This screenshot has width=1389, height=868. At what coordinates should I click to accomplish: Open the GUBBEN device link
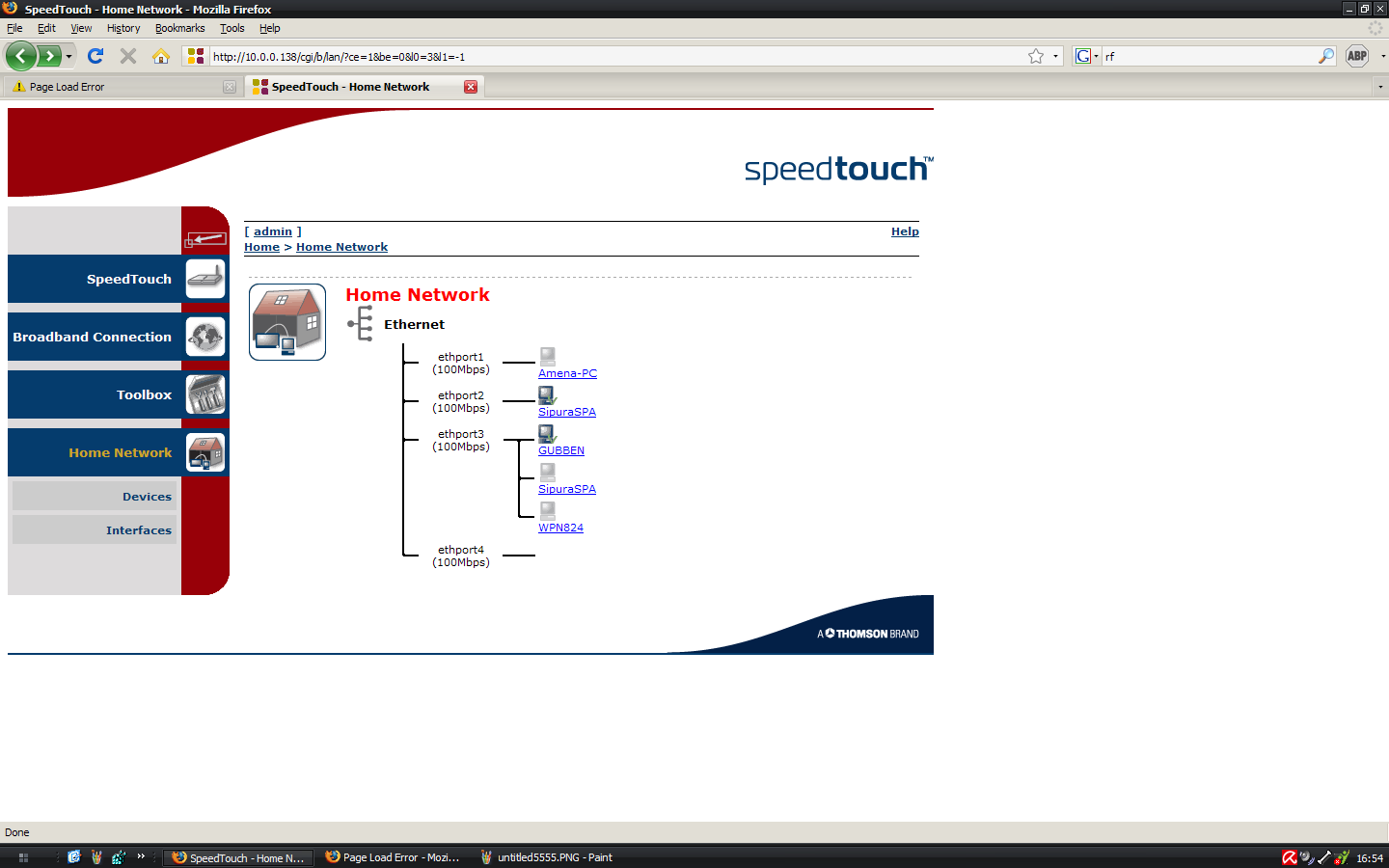click(561, 450)
